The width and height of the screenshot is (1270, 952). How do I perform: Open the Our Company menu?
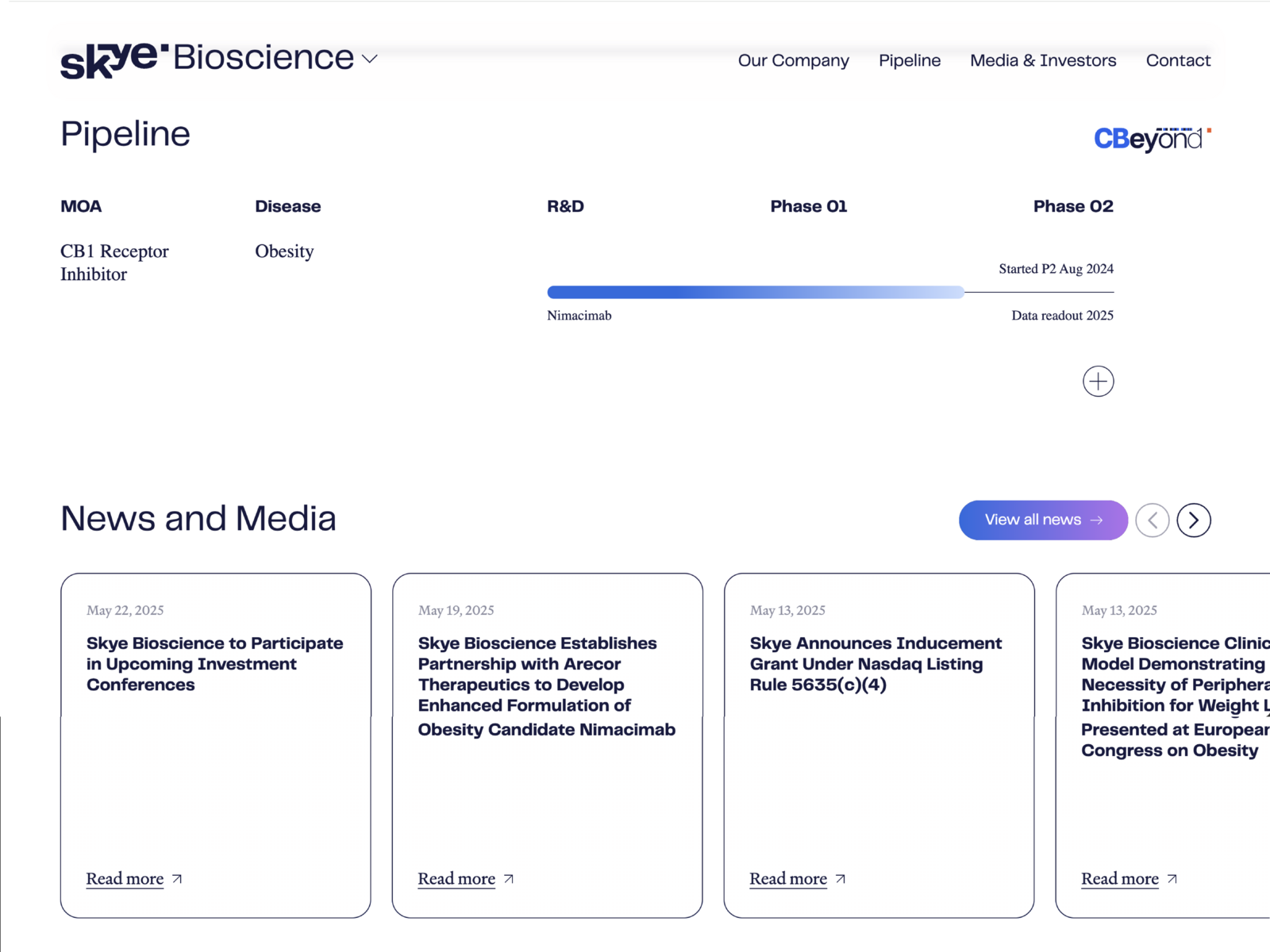pyautogui.click(x=793, y=60)
